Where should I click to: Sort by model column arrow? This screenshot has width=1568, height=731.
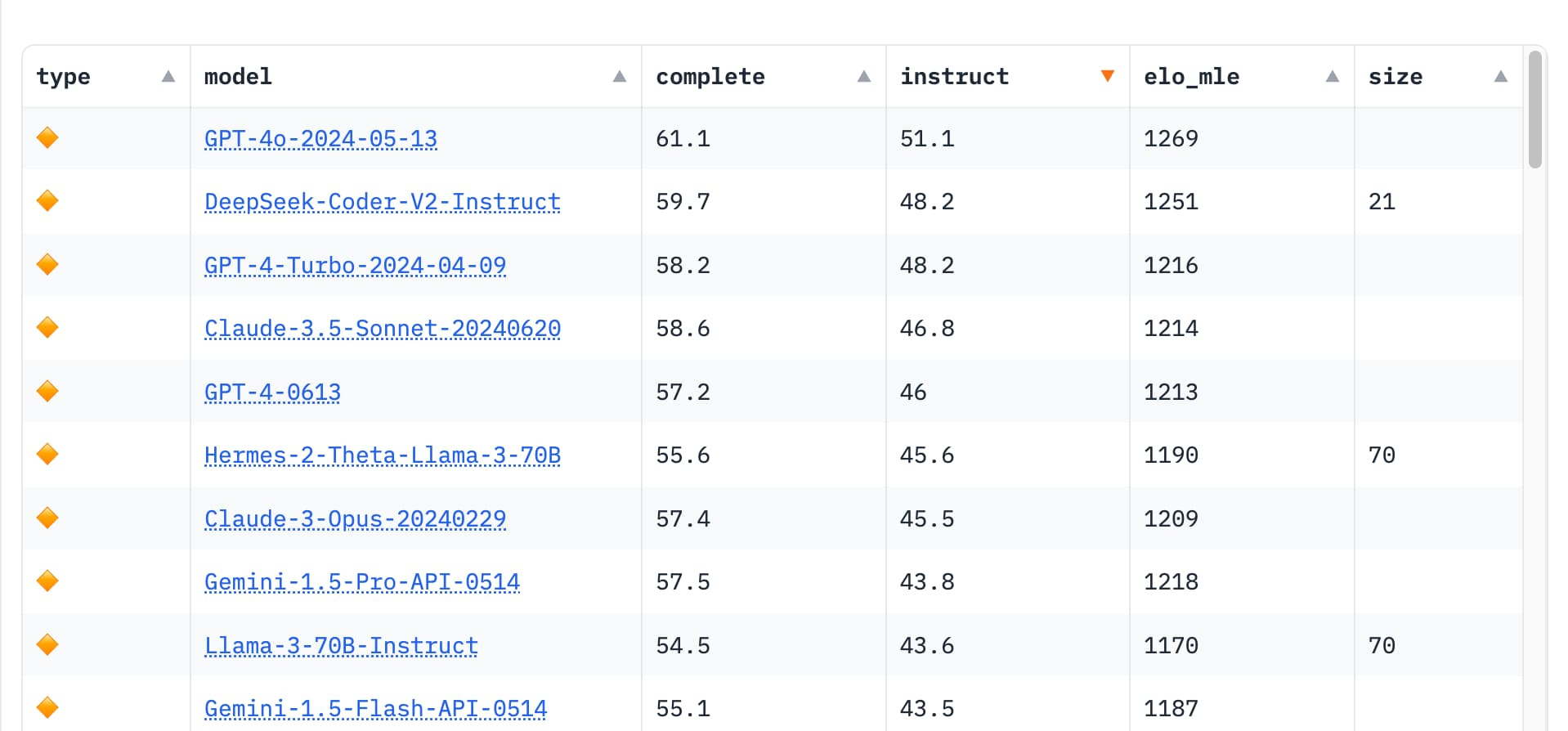click(x=620, y=76)
